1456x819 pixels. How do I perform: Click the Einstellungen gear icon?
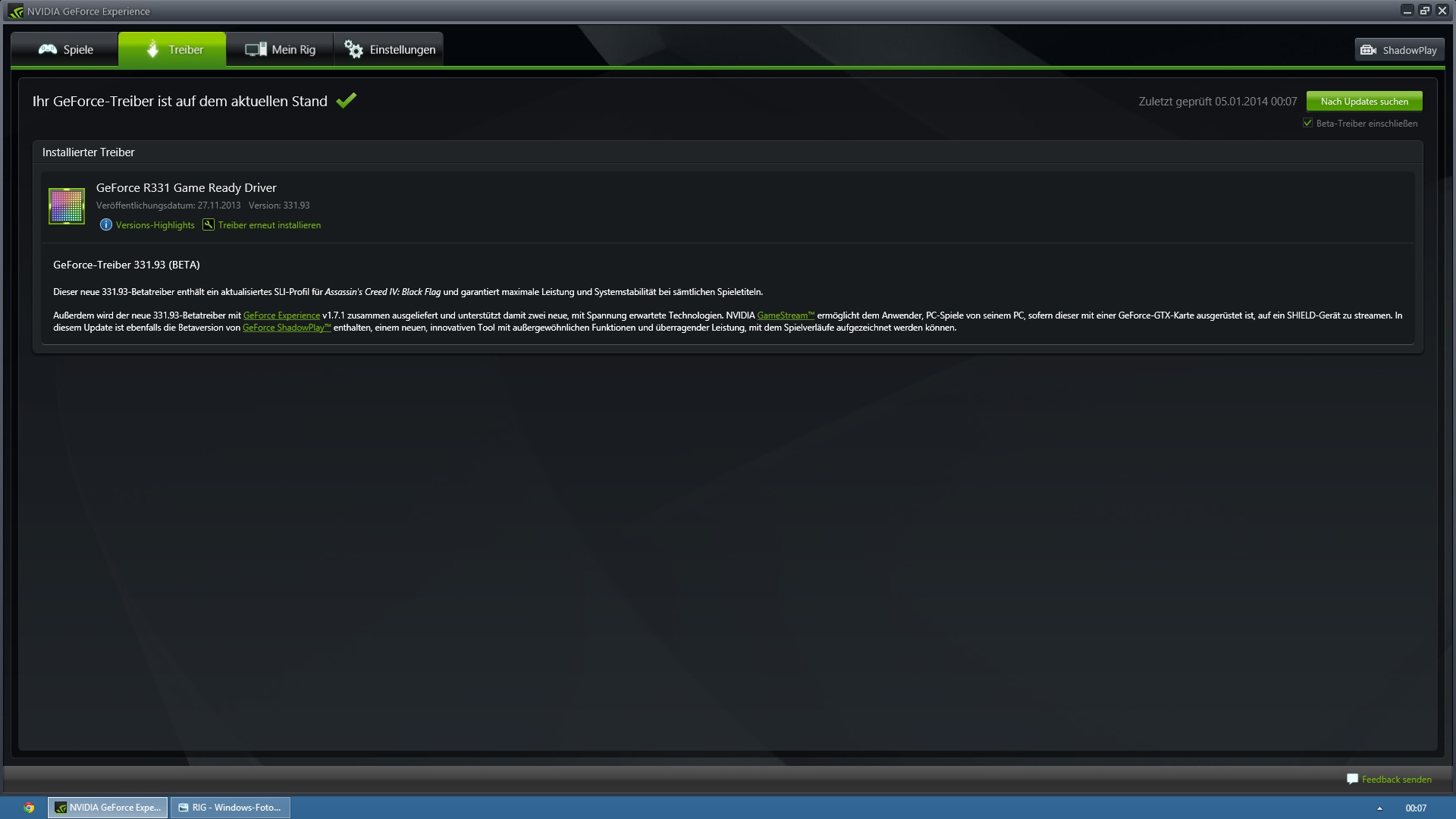(x=353, y=49)
